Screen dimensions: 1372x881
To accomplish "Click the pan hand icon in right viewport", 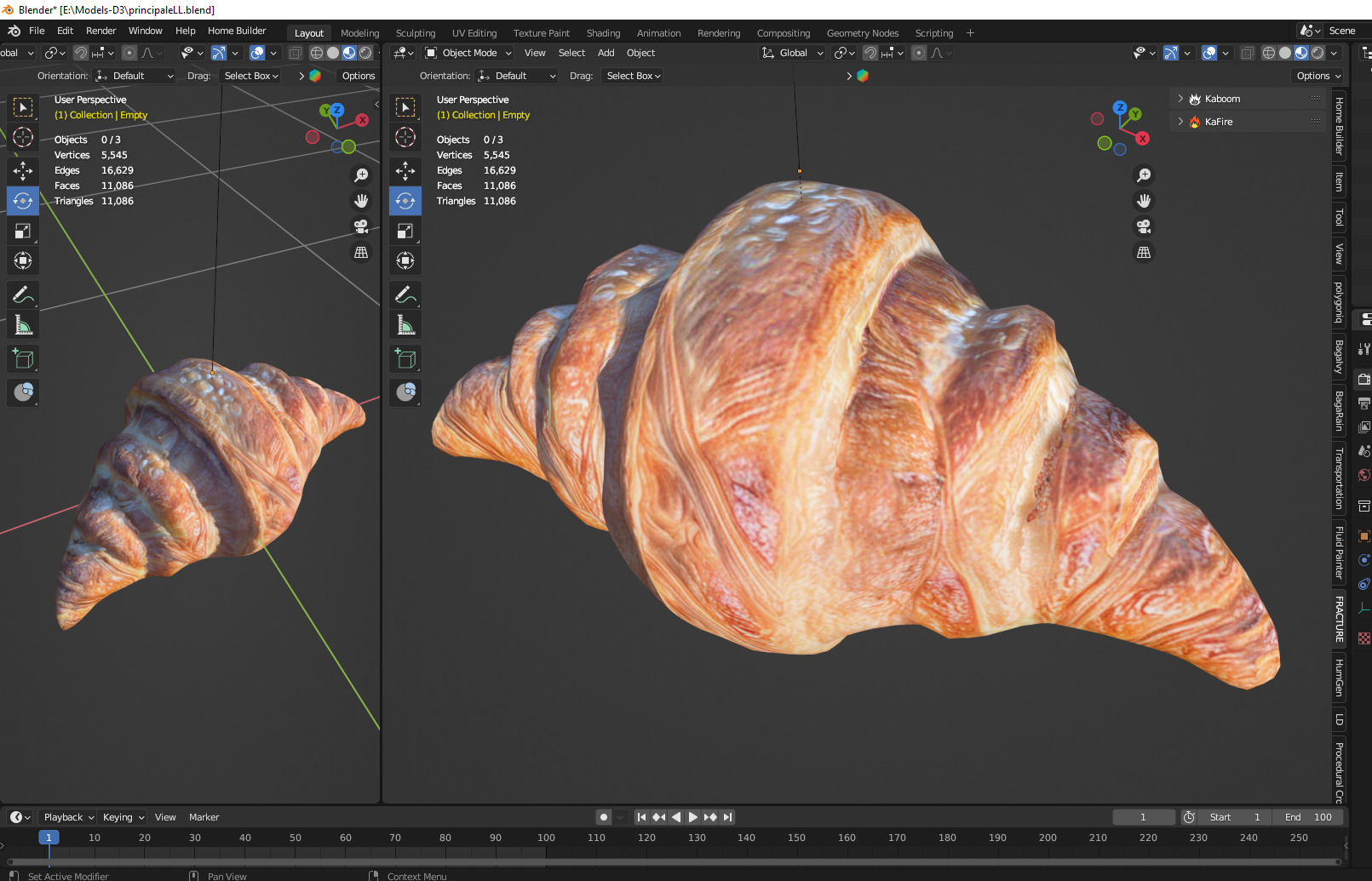I will [x=1144, y=201].
